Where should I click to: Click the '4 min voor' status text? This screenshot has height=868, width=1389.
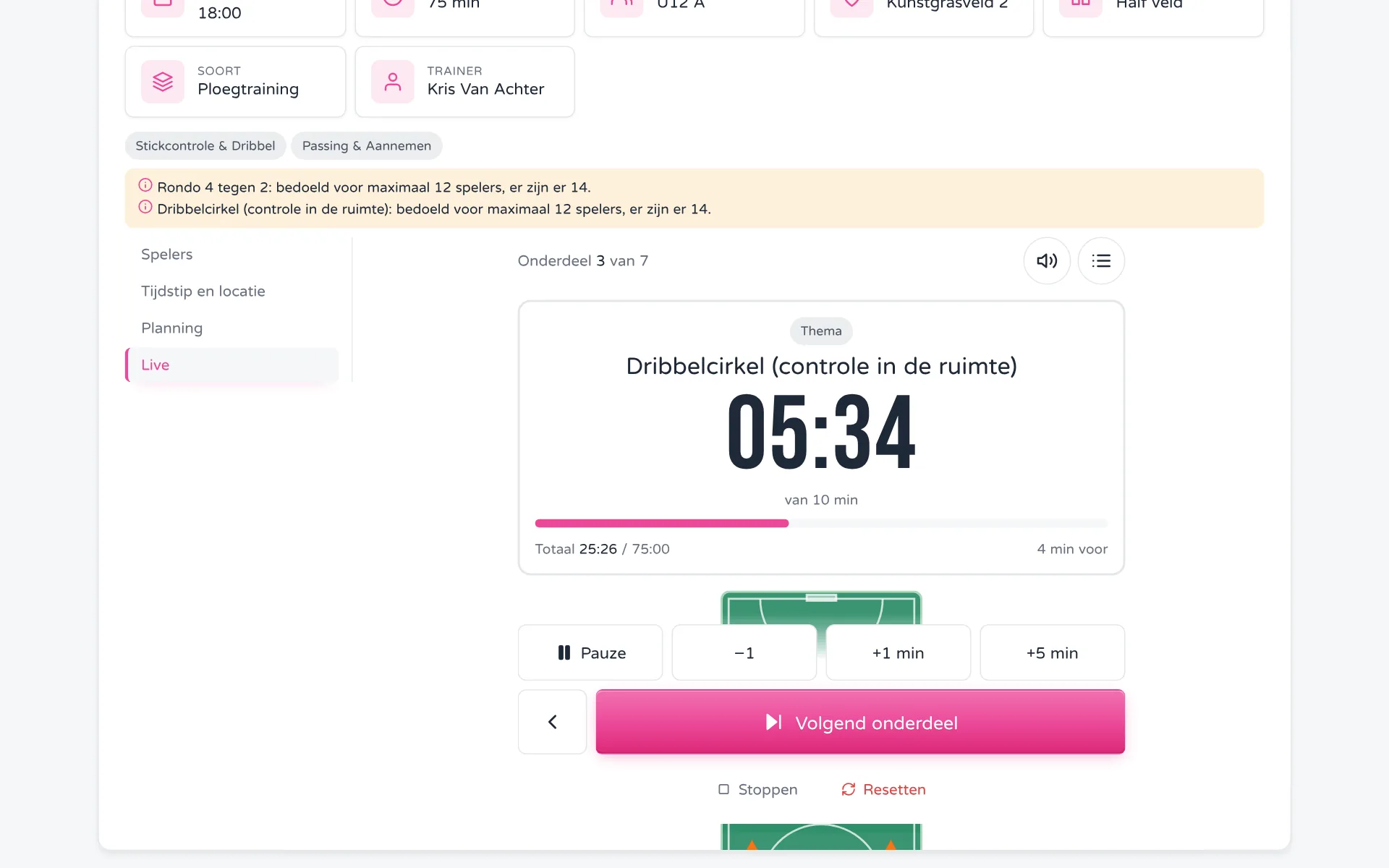click(1071, 549)
